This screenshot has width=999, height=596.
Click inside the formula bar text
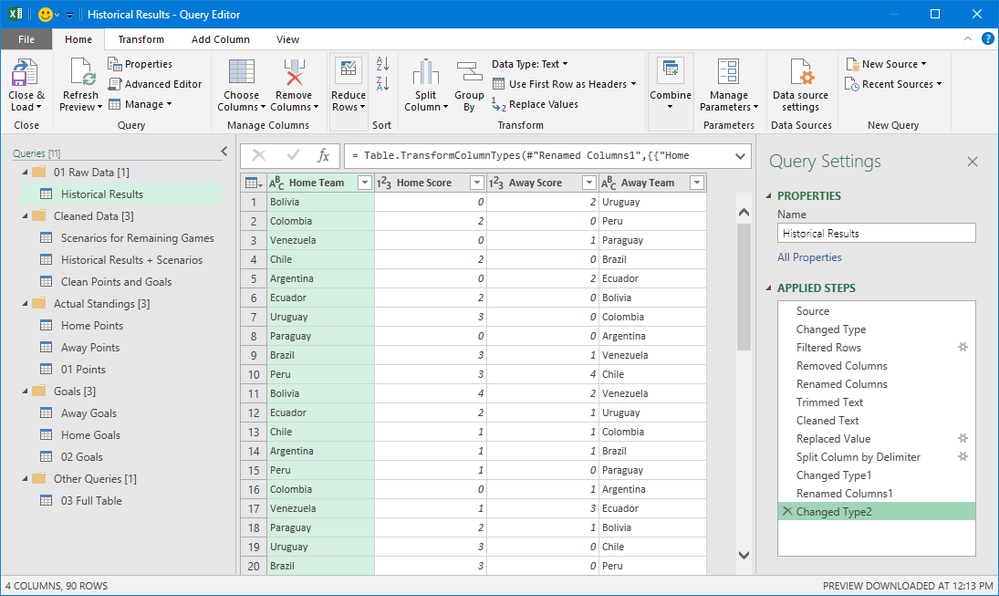tap(519, 156)
